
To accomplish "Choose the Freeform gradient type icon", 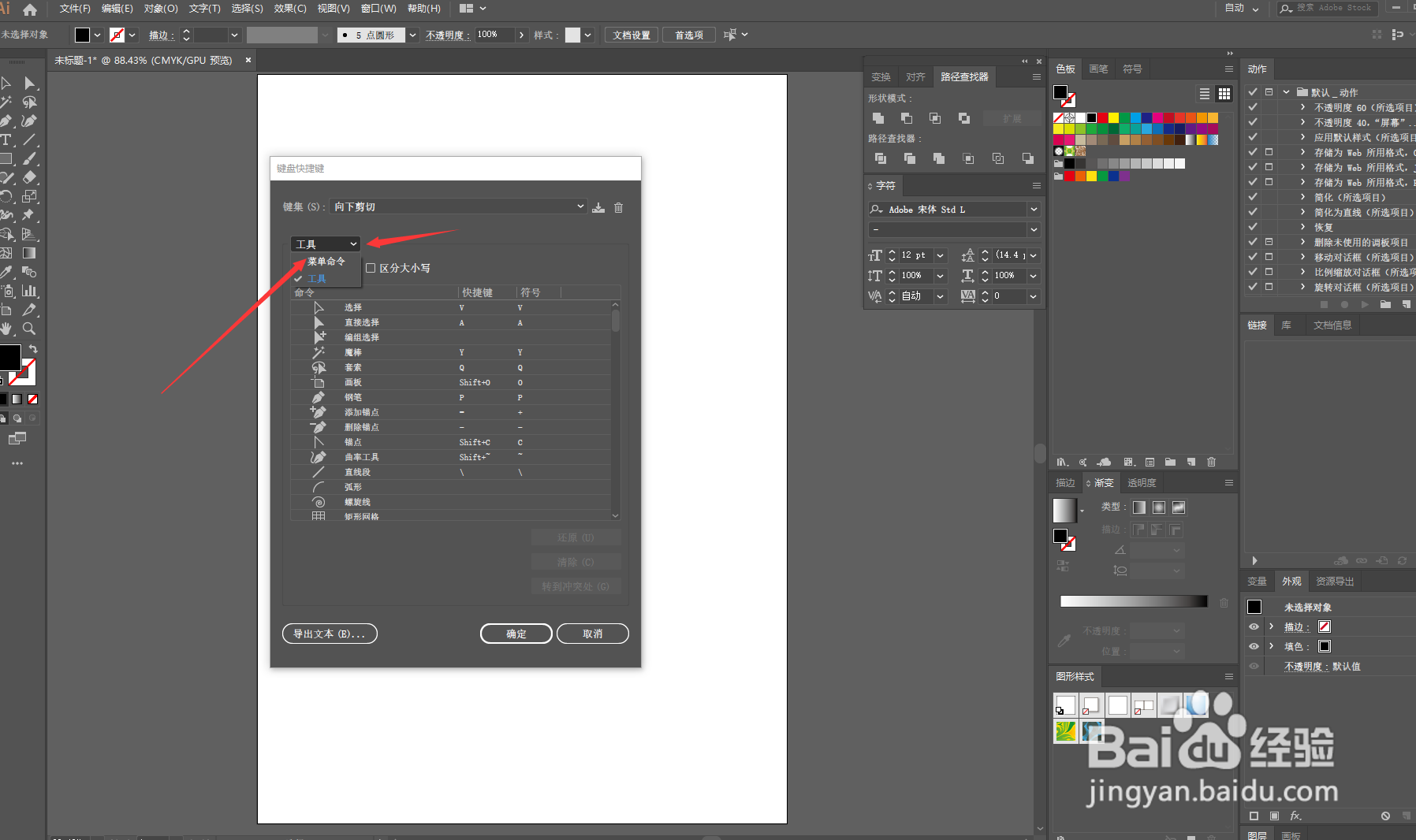I will 1179,507.
